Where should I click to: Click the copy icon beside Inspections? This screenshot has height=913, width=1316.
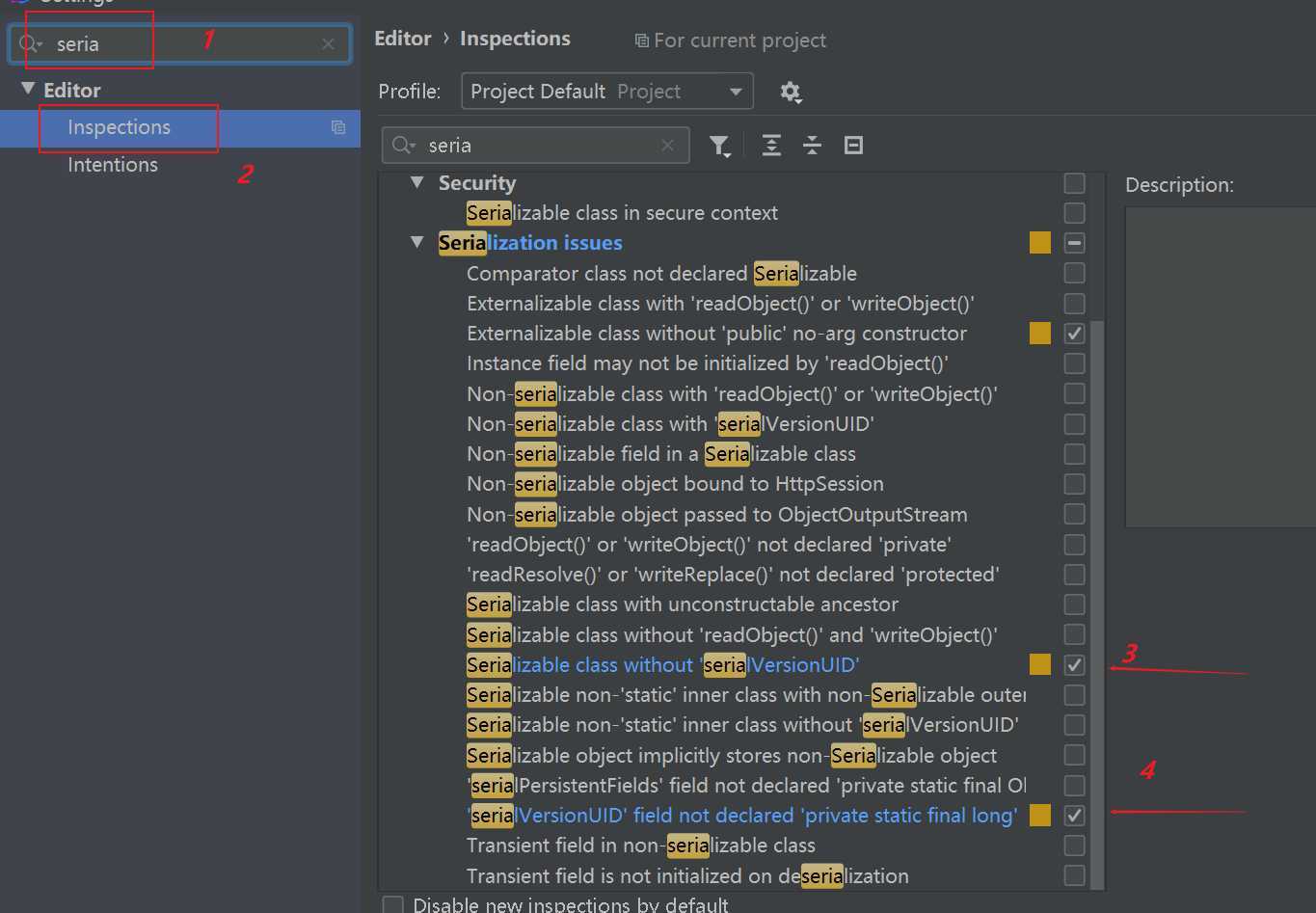click(x=338, y=127)
